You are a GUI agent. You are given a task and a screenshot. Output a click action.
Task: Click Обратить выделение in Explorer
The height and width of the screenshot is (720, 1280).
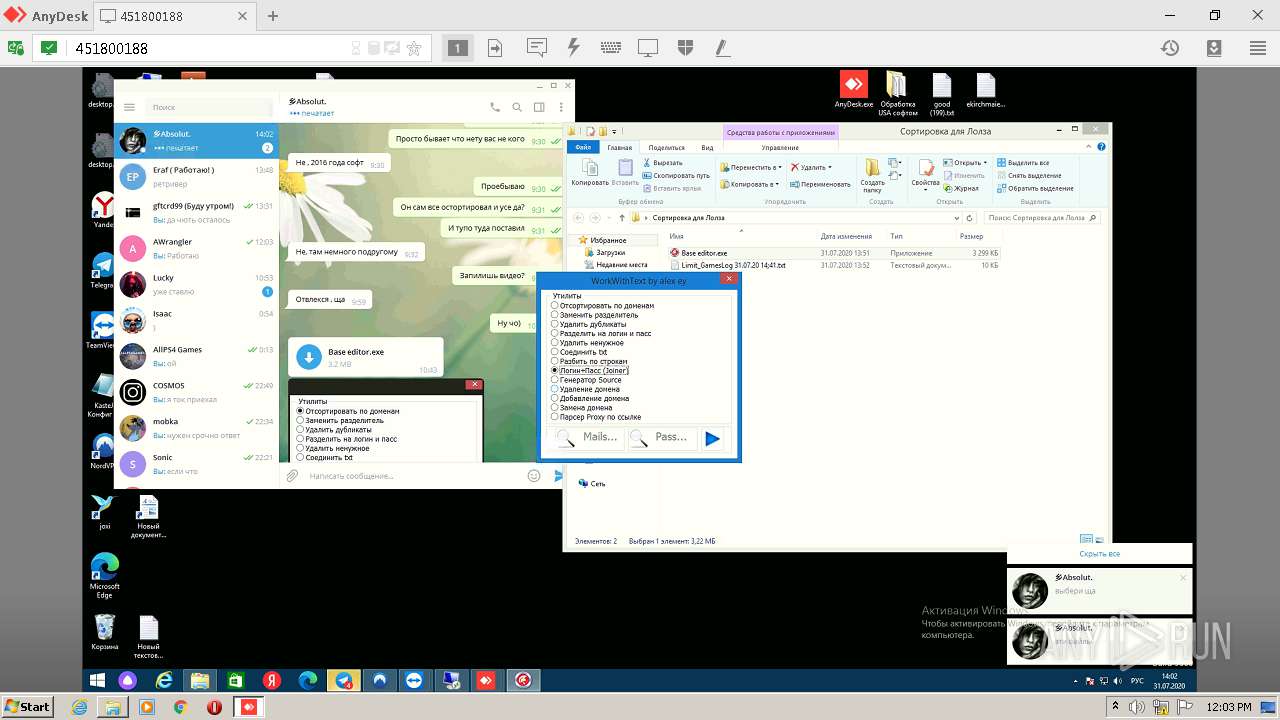point(1034,188)
